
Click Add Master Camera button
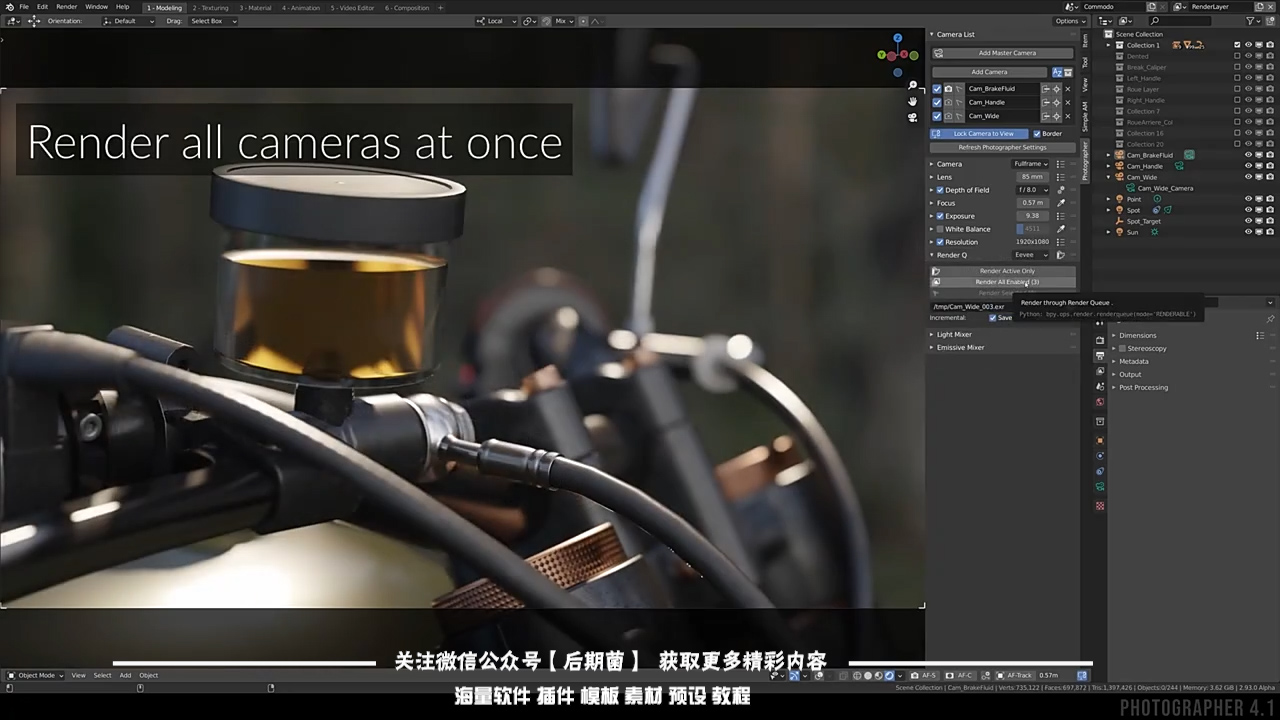(1002, 53)
